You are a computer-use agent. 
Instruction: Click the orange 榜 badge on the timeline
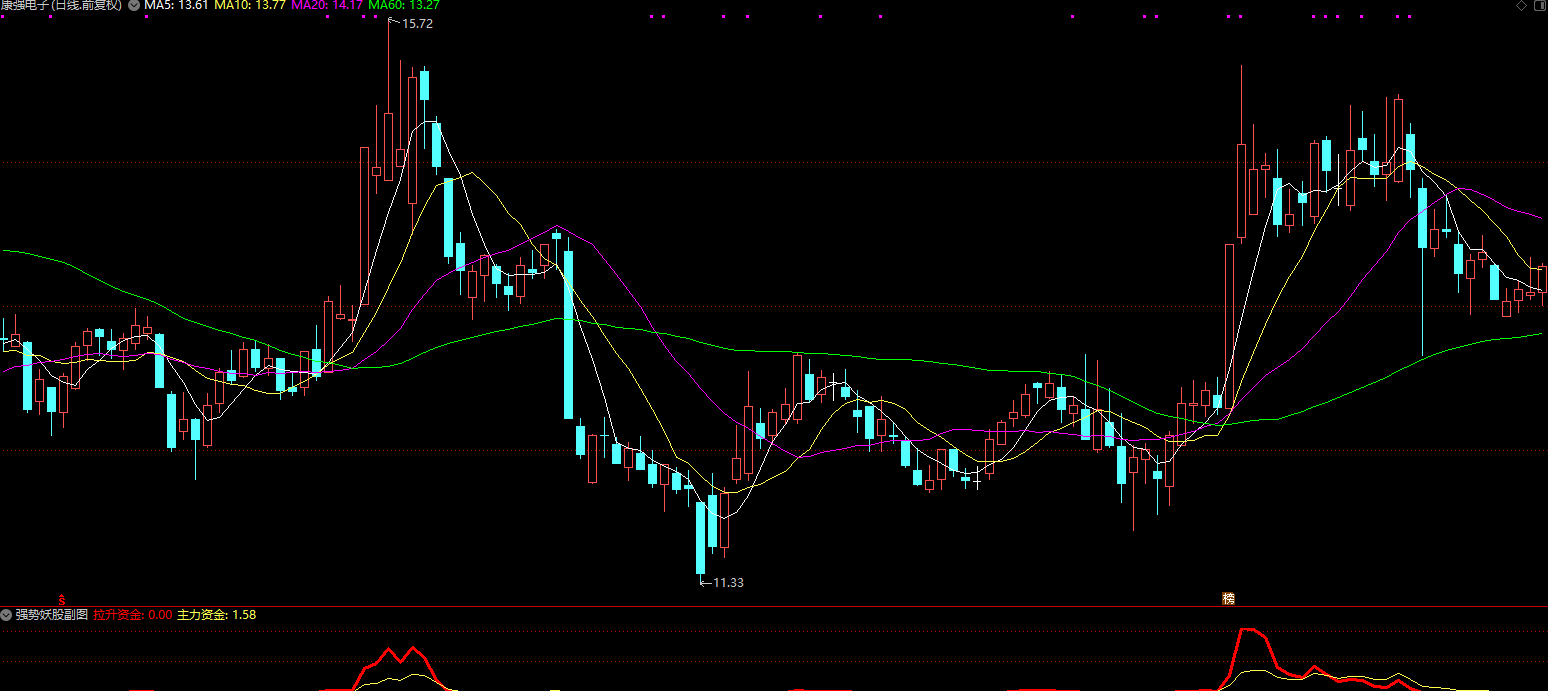click(x=1228, y=598)
